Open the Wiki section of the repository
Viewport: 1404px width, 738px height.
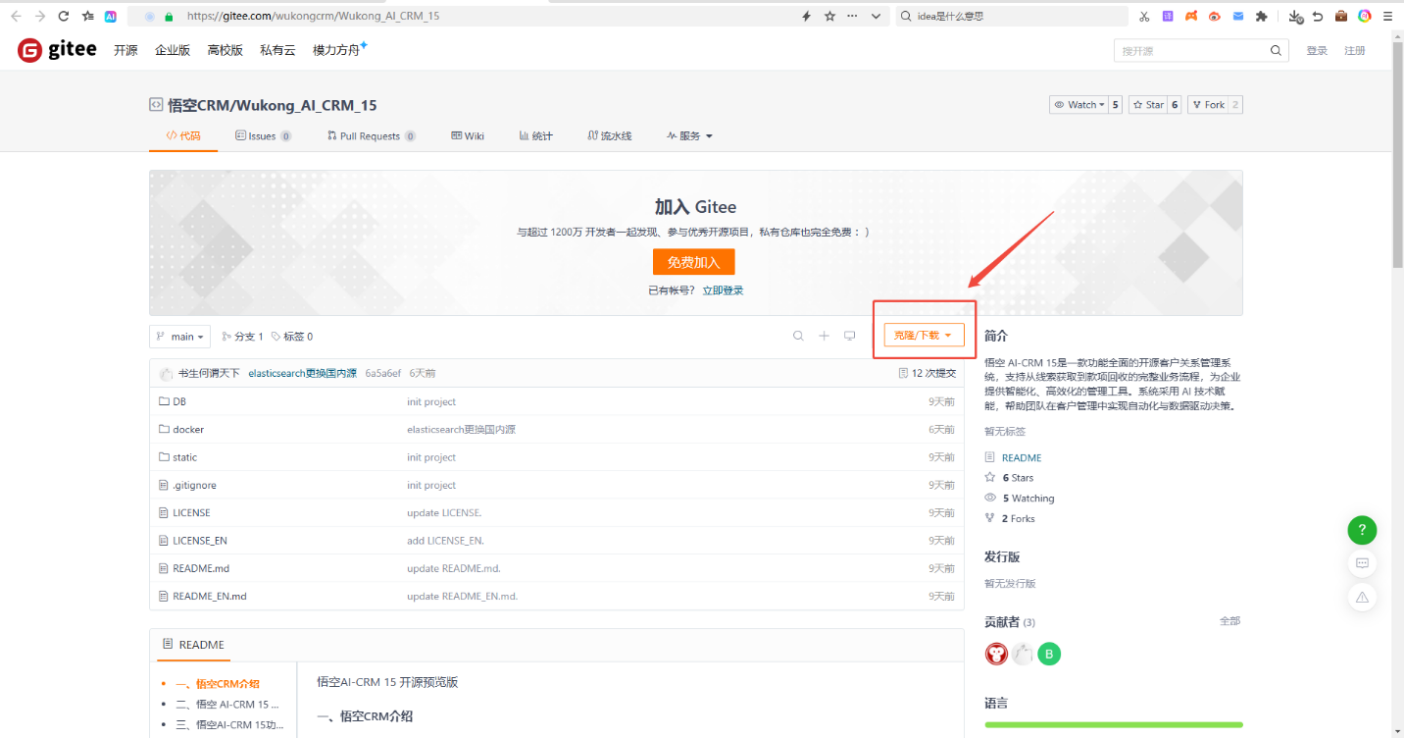click(468, 136)
